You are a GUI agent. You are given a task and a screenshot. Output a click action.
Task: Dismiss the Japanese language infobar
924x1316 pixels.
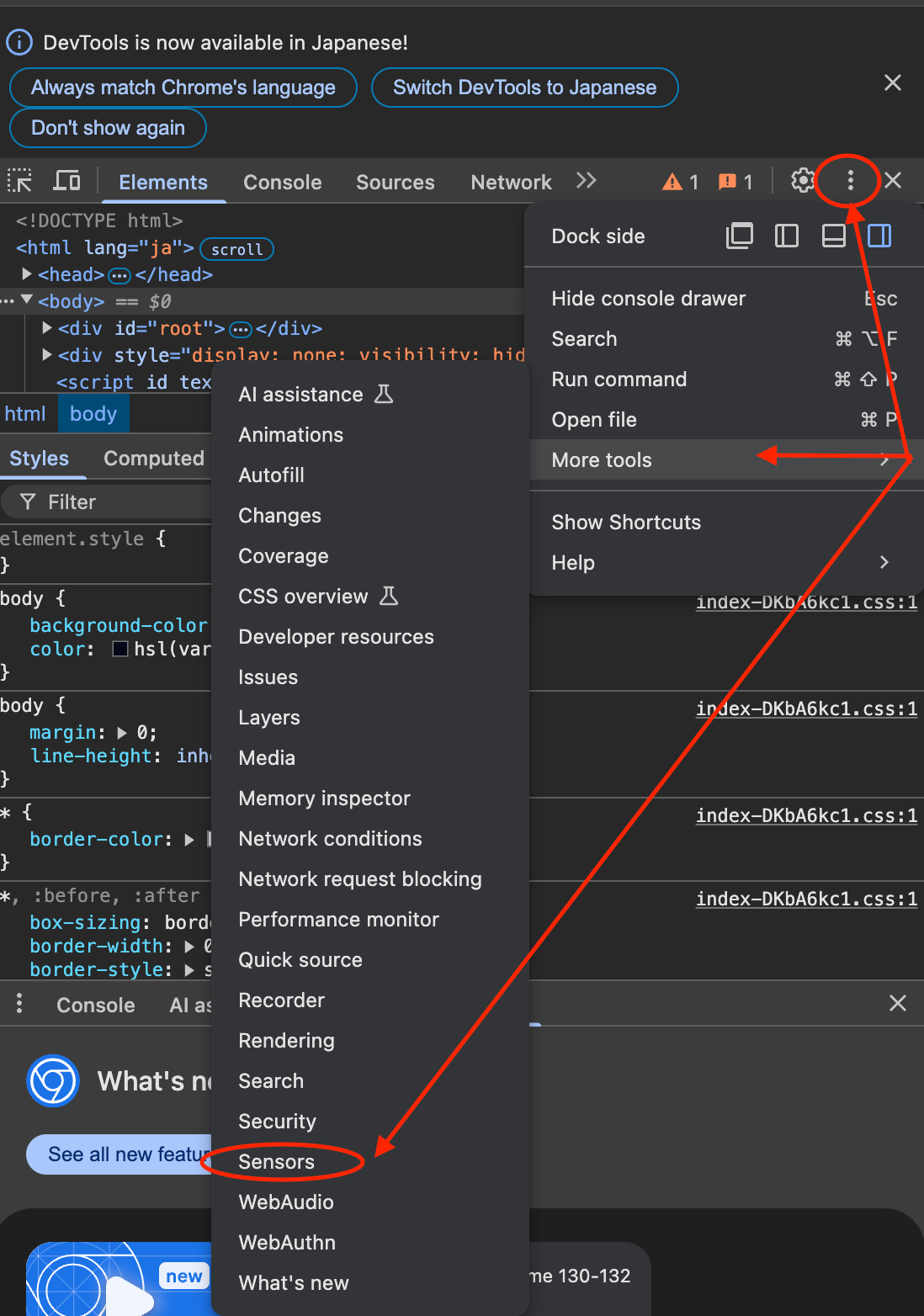coord(892,82)
